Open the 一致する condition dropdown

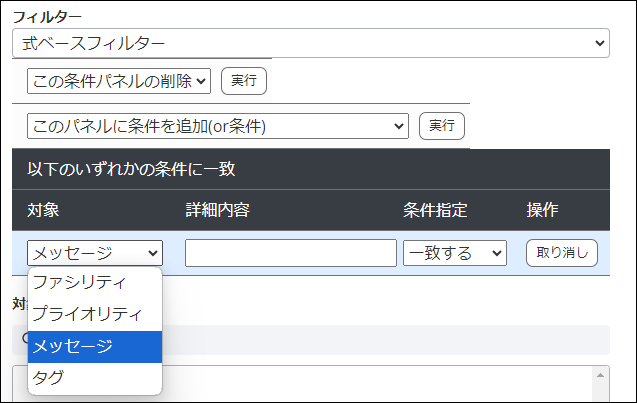[455, 253]
